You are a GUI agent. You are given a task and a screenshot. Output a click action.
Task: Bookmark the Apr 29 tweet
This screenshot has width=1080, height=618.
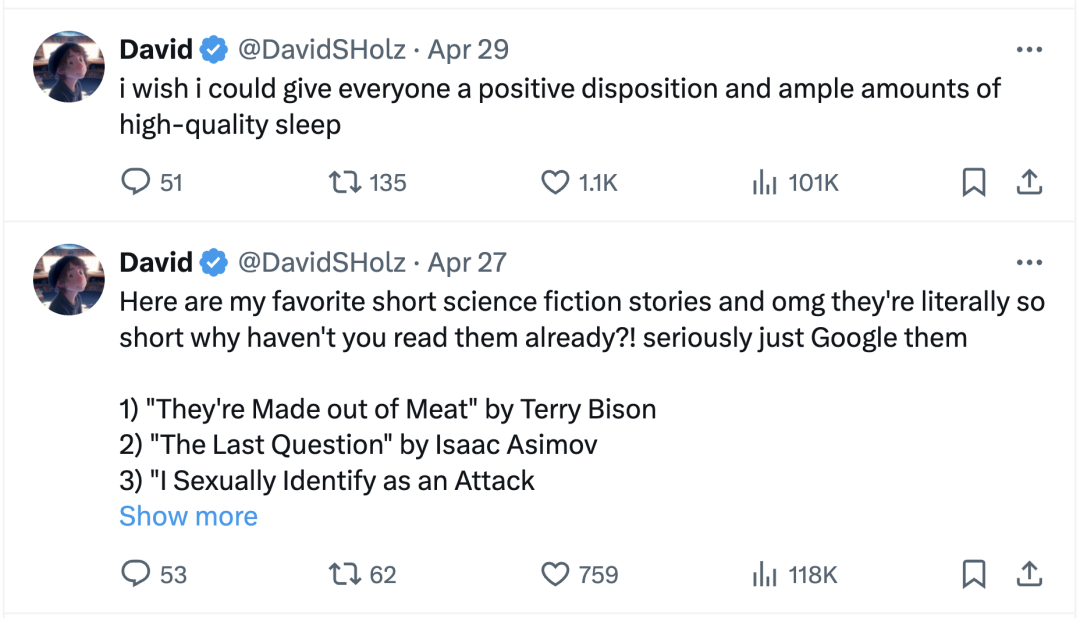[x=974, y=182]
